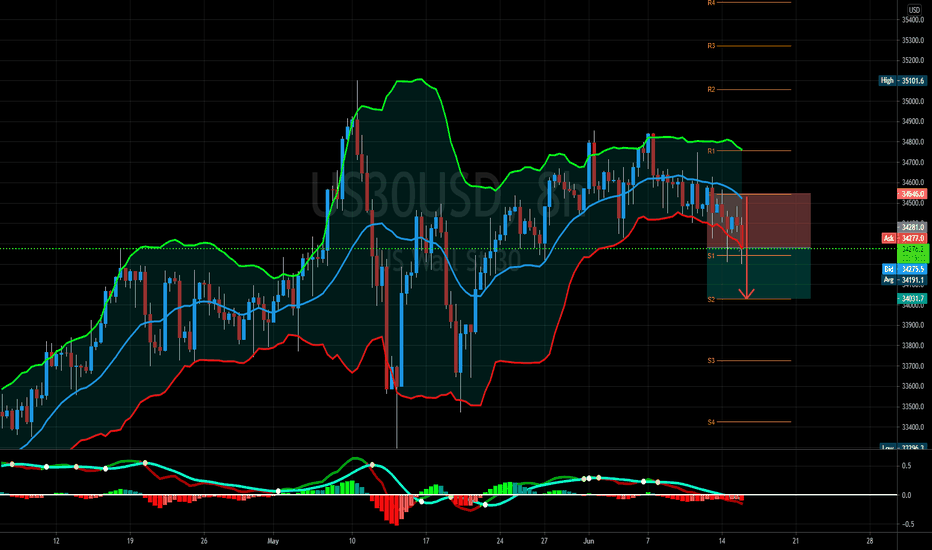The width and height of the screenshot is (932, 550).
Task: Click the 17 date on time axis
Action: [426, 541]
